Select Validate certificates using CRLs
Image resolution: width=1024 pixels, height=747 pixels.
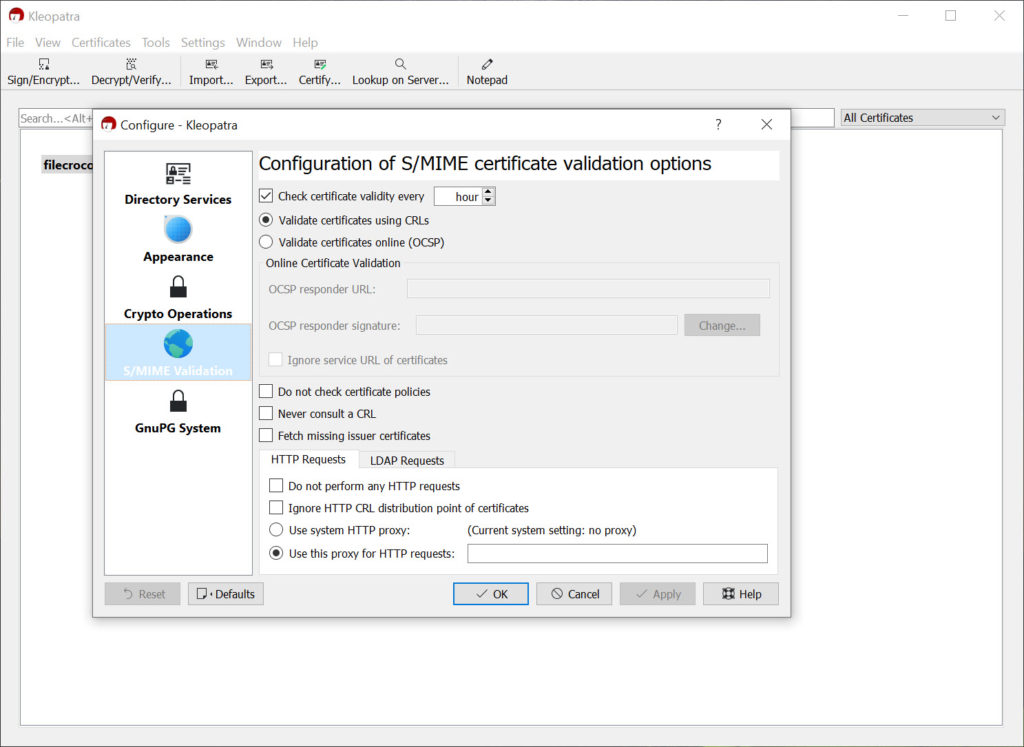pos(266,220)
